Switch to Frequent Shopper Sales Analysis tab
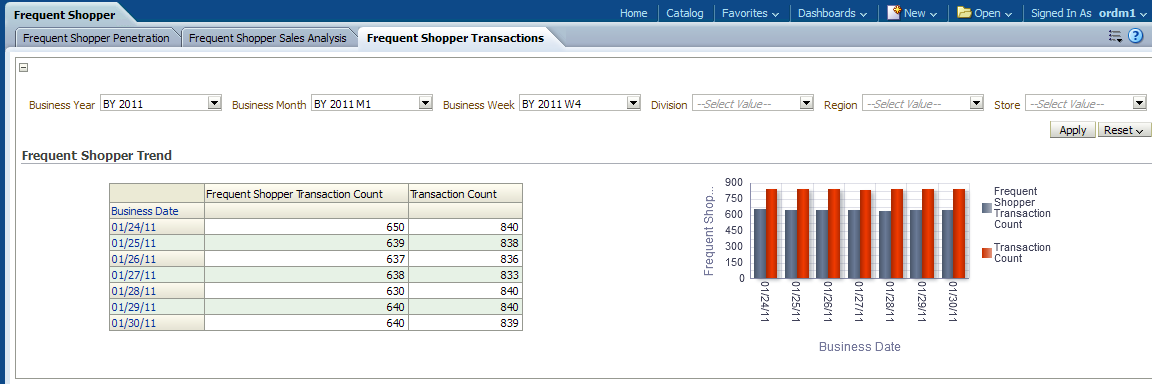1152x384 pixels. 267,38
